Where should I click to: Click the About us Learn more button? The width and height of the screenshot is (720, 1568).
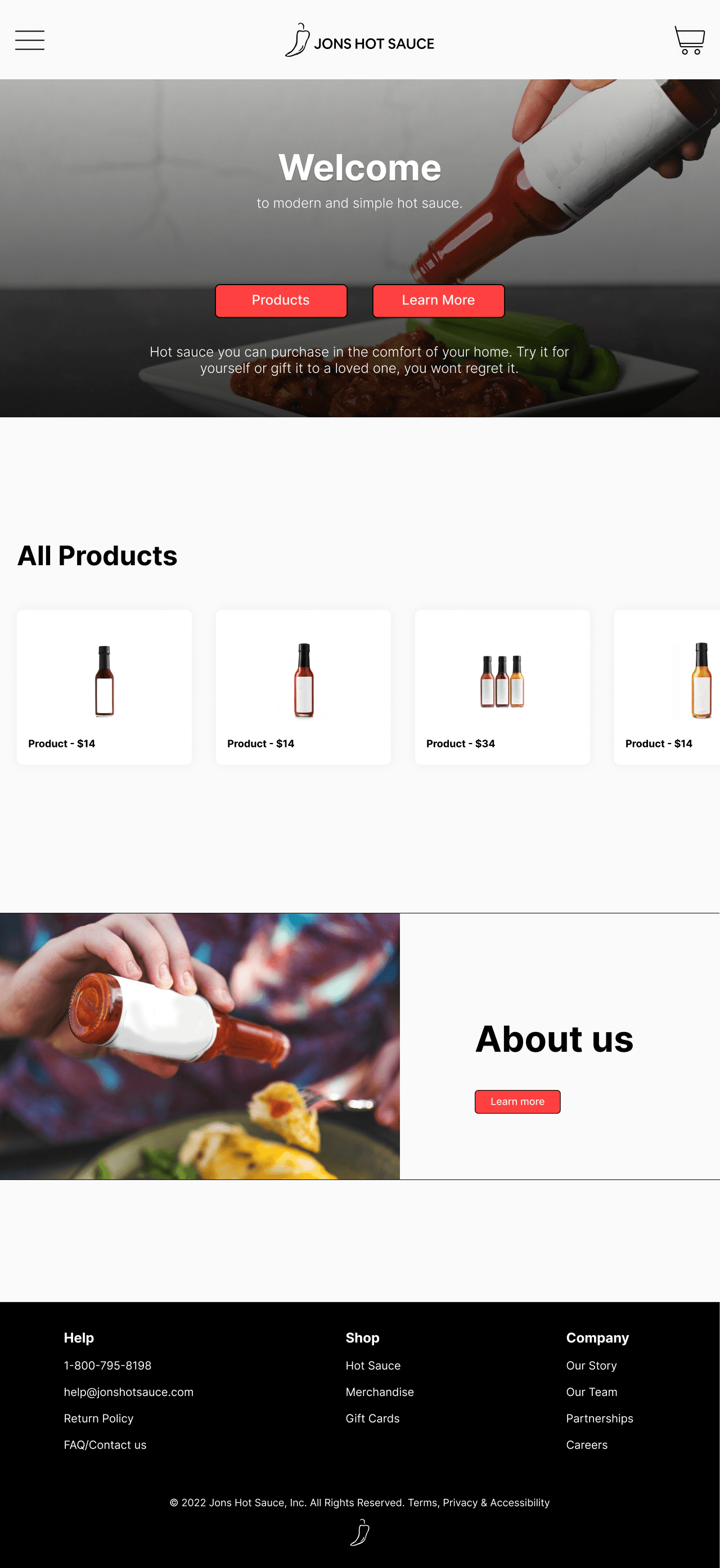(x=517, y=1102)
